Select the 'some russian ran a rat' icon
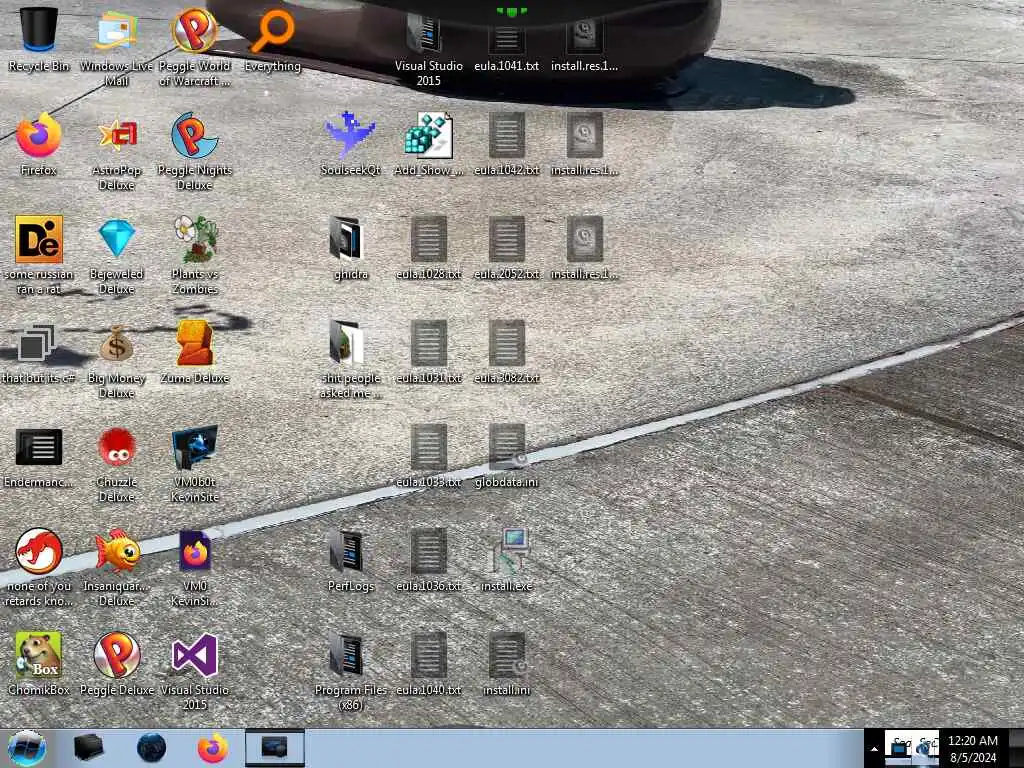 (x=39, y=255)
